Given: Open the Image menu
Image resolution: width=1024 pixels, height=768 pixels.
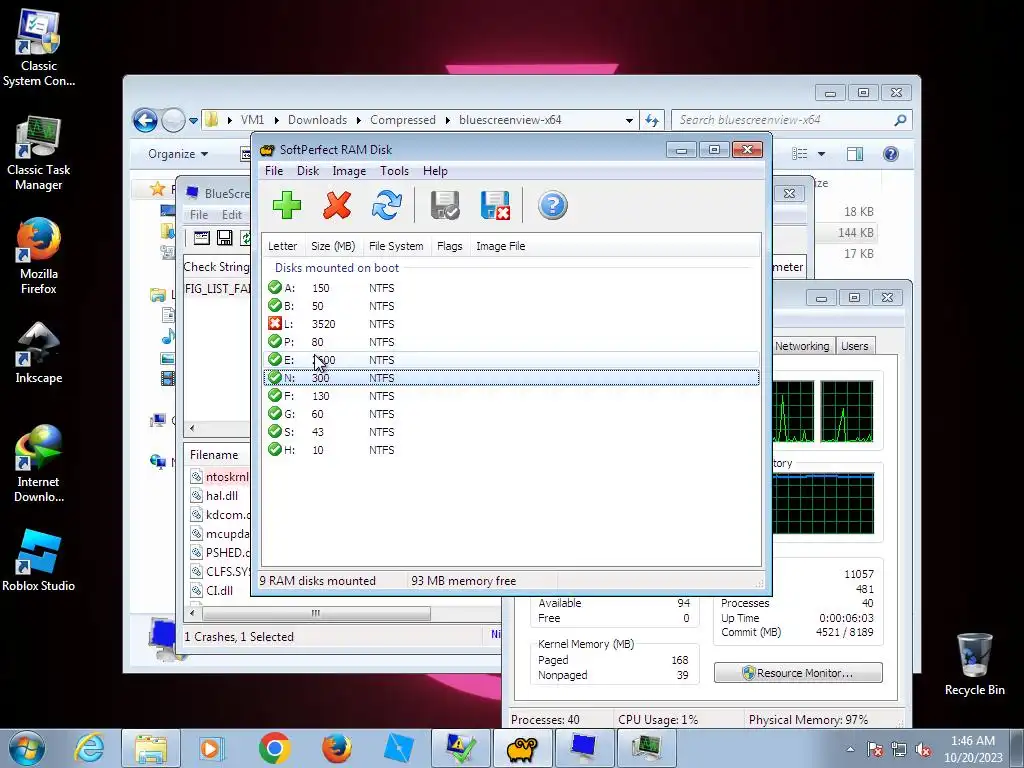Looking at the screenshot, I should pos(349,171).
